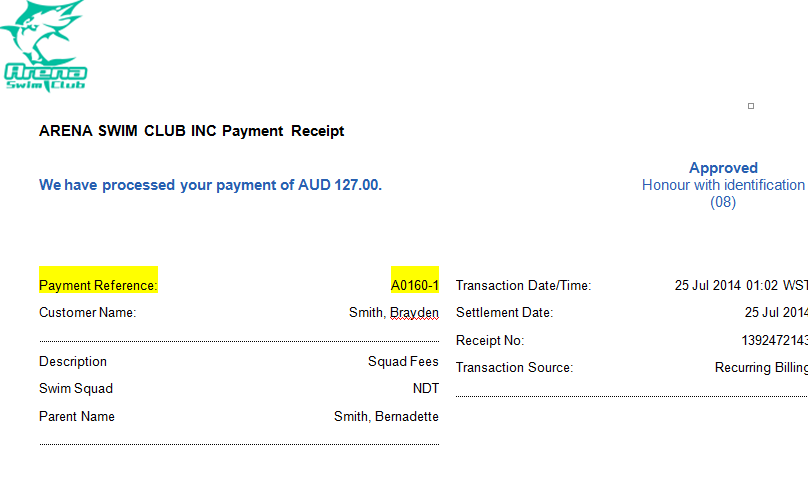Click the parent name Smith, Bernadette
Viewport: 808px width, 496px height.
click(x=386, y=417)
